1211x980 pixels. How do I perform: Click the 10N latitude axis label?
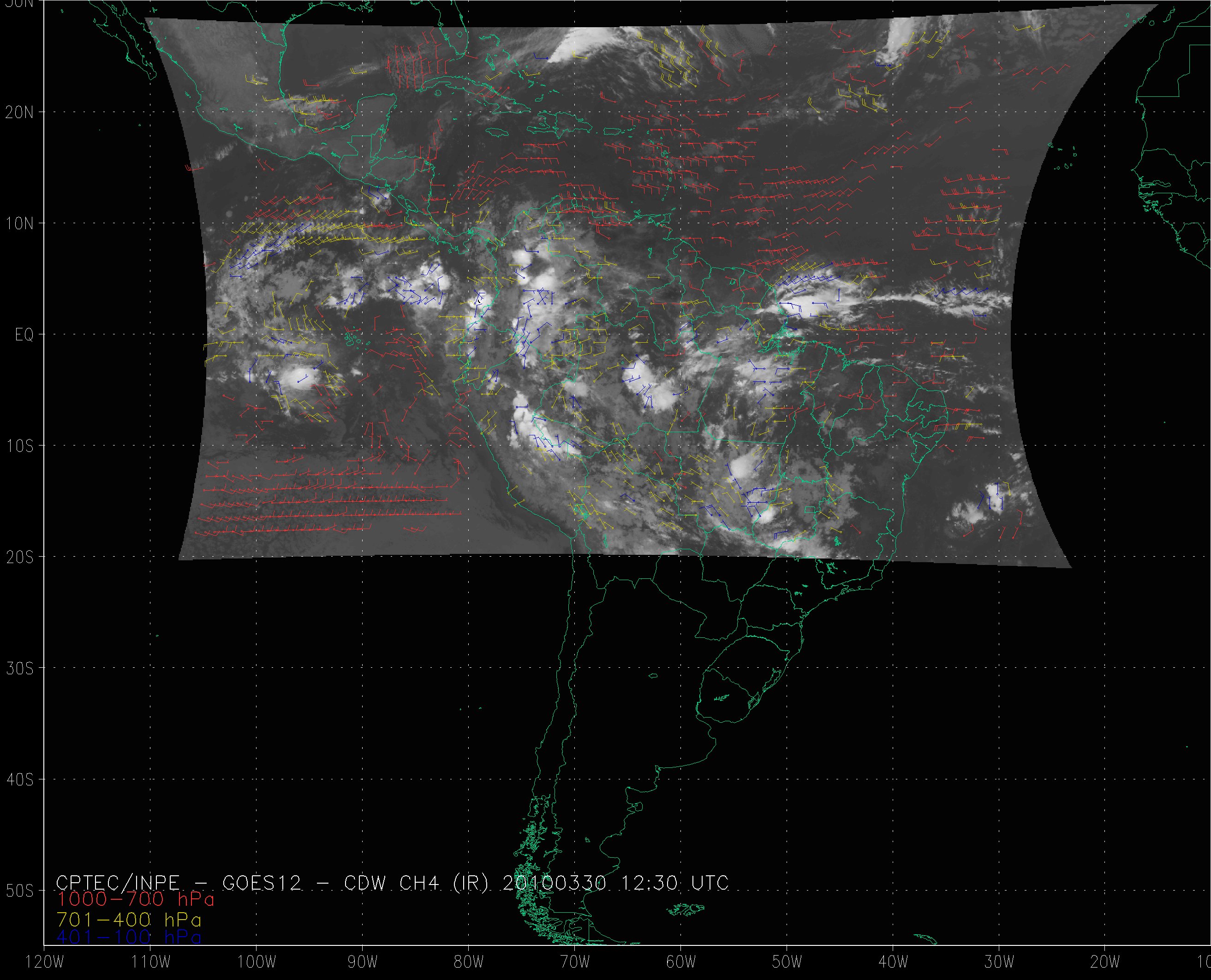[19, 224]
